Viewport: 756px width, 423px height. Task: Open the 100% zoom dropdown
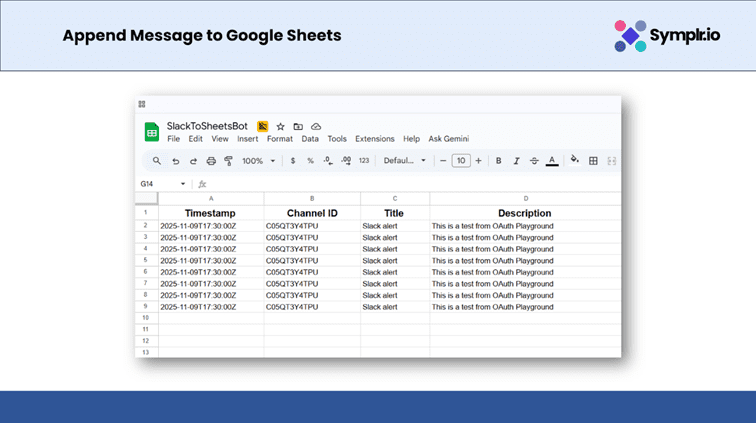point(257,161)
